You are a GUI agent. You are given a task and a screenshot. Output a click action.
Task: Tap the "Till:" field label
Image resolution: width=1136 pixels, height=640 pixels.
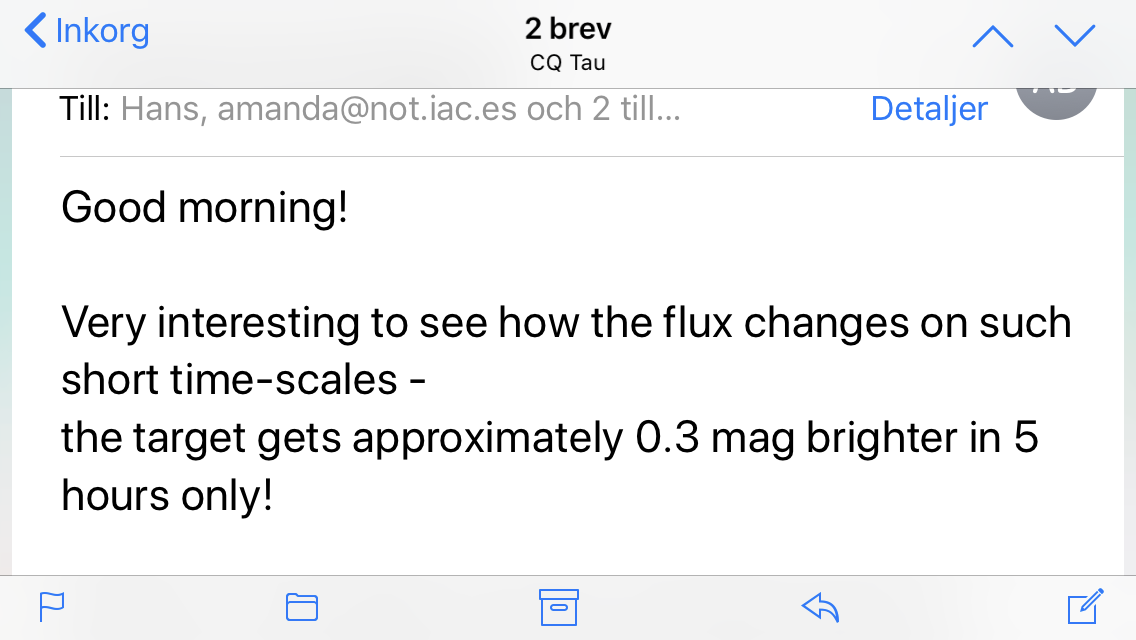point(85,108)
